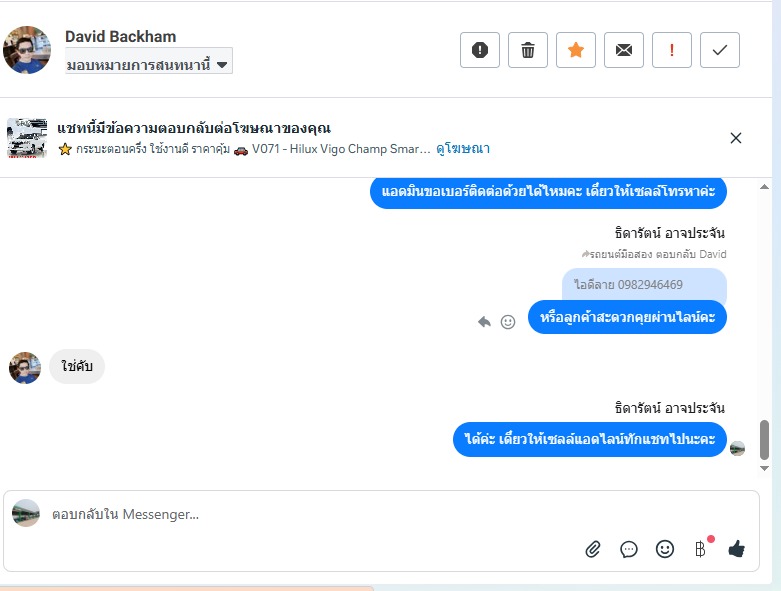Mark the conversation as spam
Viewport: 781px width, 591px height.
[x=480, y=50]
